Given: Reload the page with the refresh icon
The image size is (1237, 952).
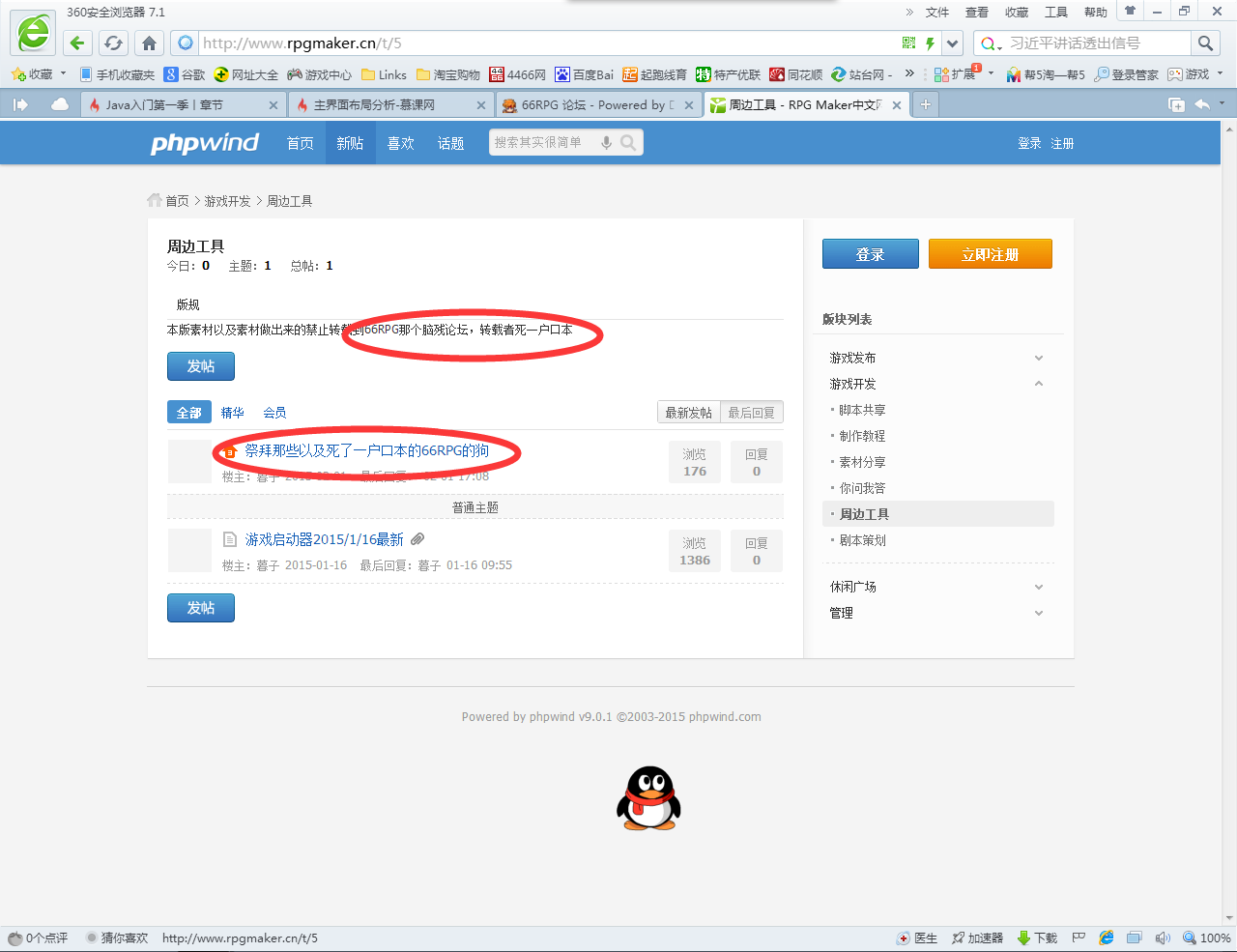Looking at the screenshot, I should (113, 43).
